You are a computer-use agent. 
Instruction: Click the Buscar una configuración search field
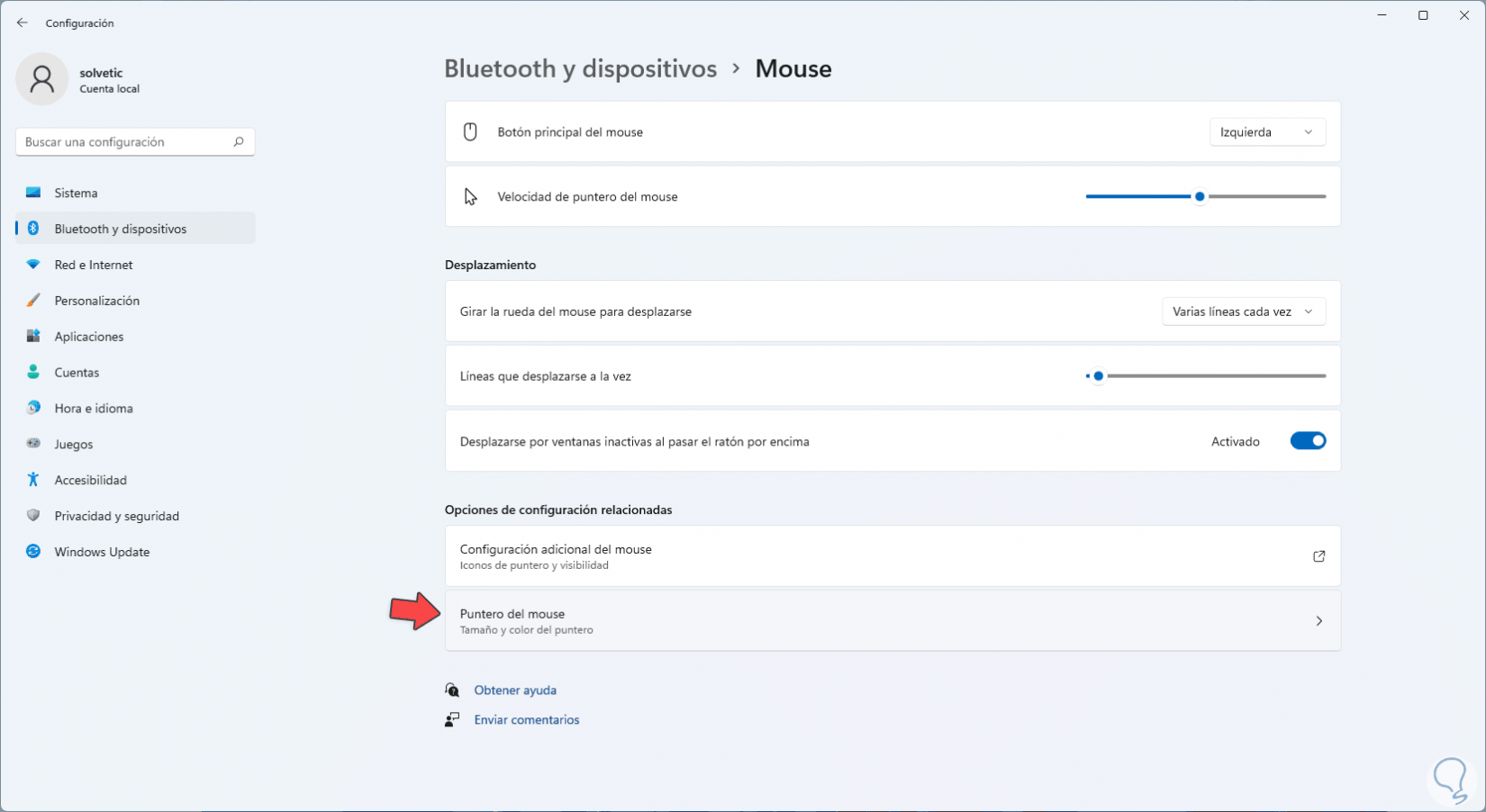tap(124, 142)
